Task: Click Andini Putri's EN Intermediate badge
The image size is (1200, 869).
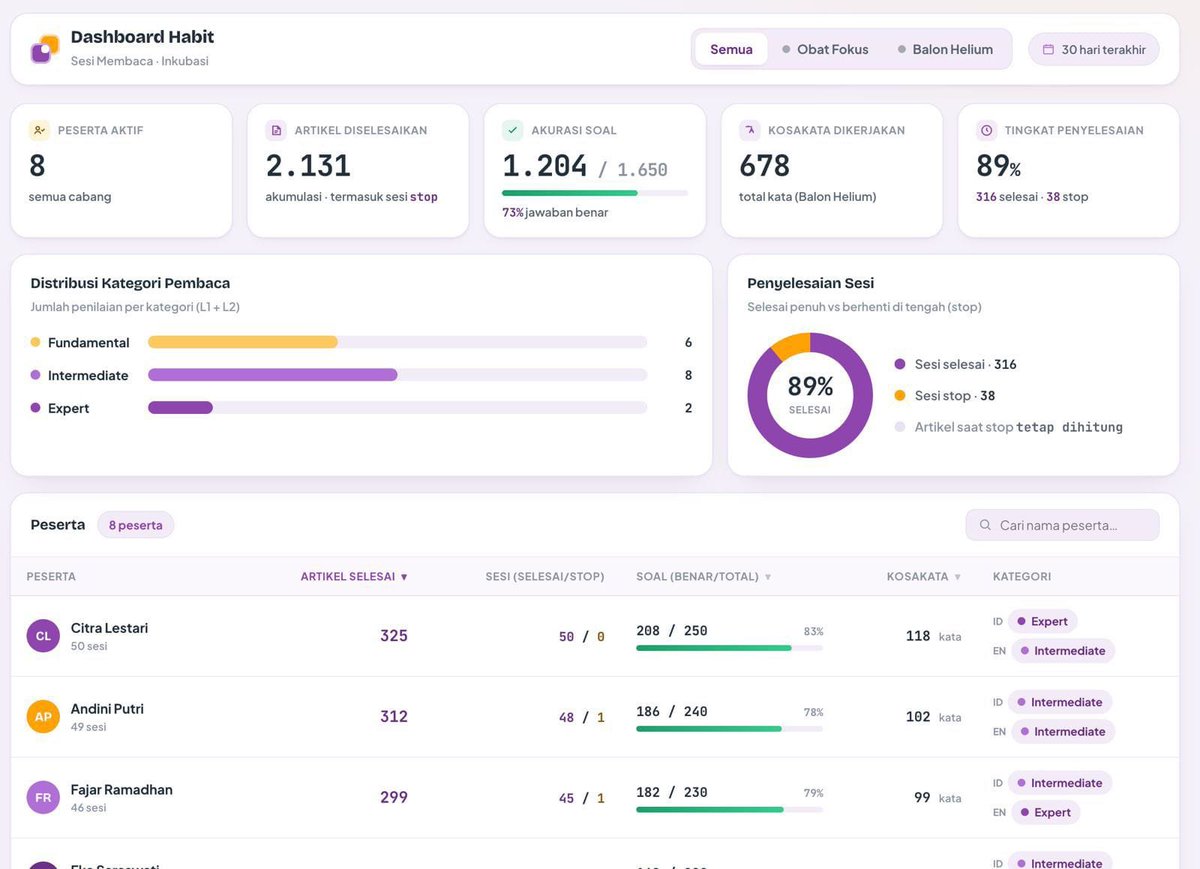Action: (1062, 731)
